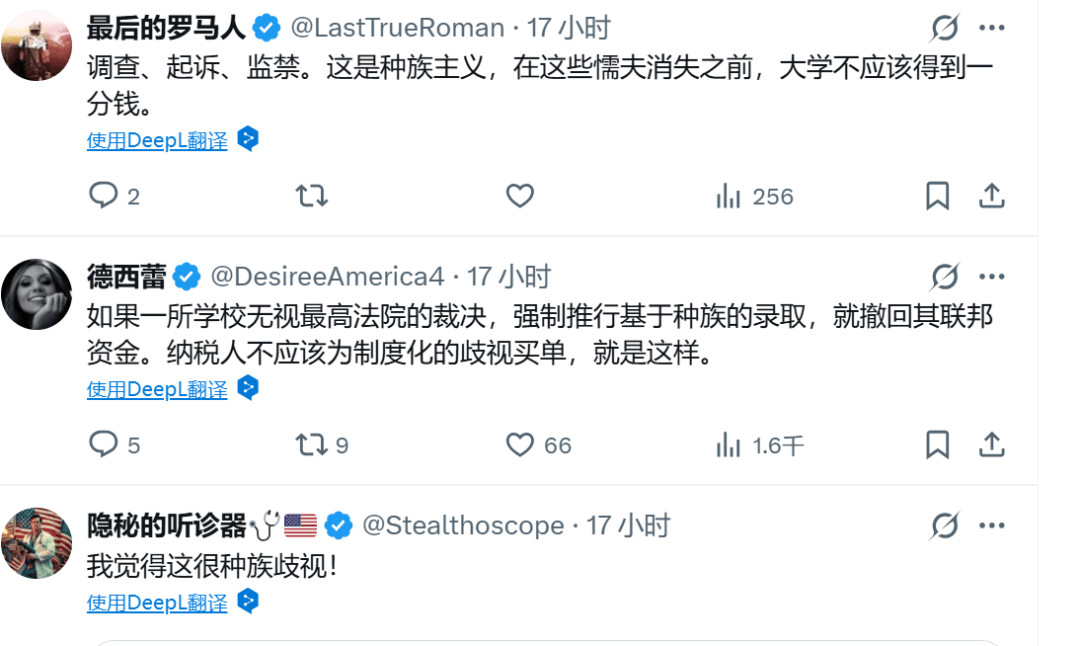1080x646 pixels.
Task: Open more options for Stealthoscope tweet
Action: pyautogui.click(x=992, y=525)
